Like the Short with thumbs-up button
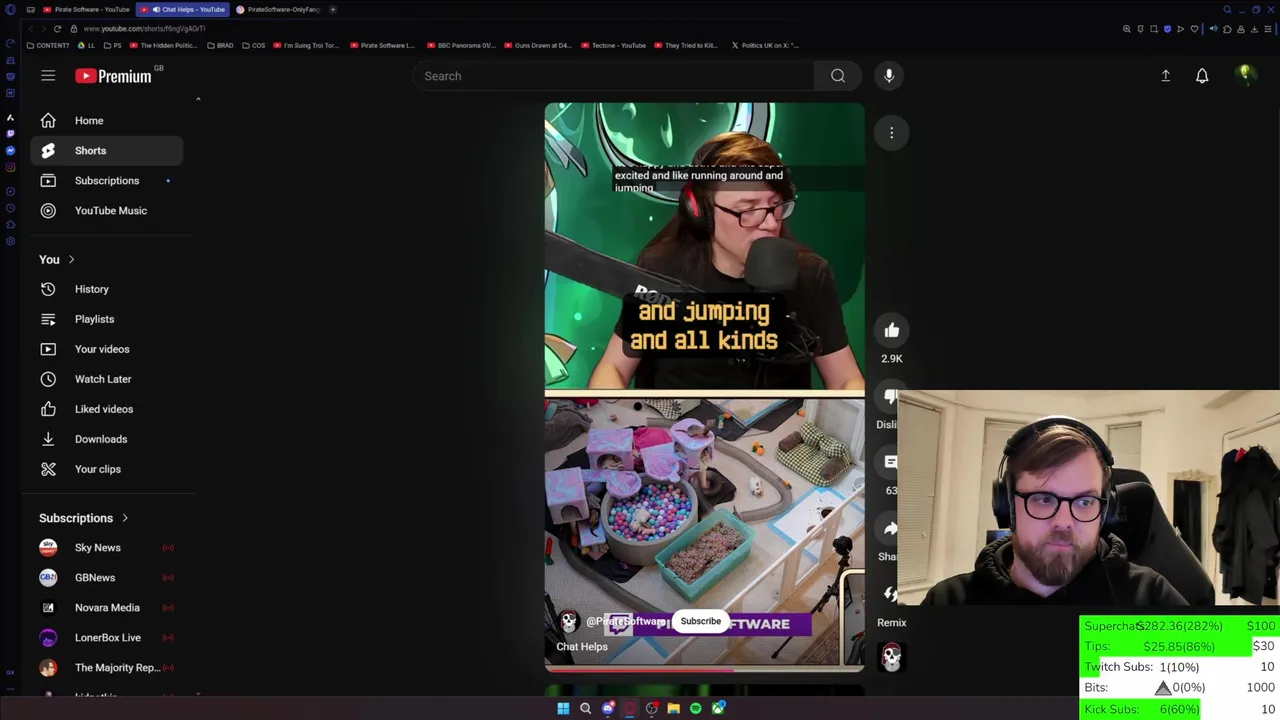Viewport: 1280px width, 720px height. [891, 331]
